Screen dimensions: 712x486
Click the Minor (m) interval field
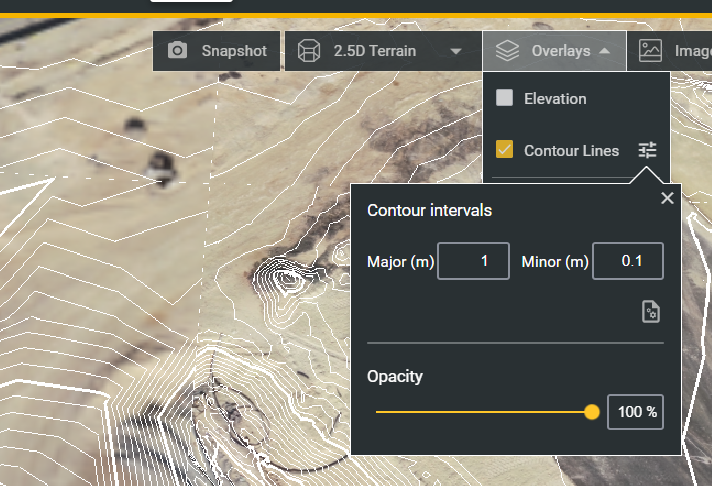tap(628, 261)
